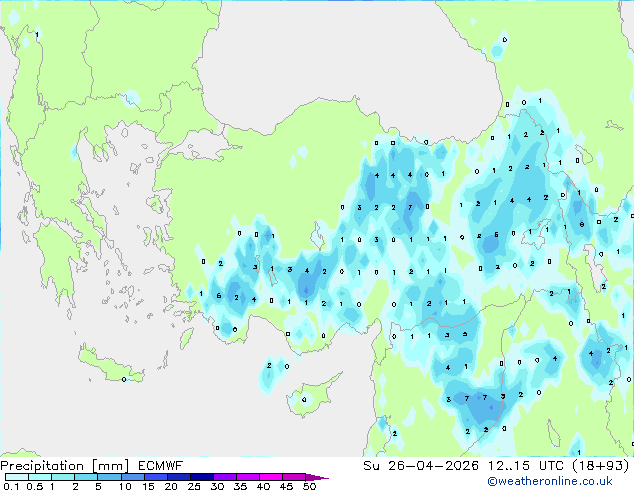
Task: Click the 0.1–0.5 mm legend swatch
Action: [x=17, y=477]
